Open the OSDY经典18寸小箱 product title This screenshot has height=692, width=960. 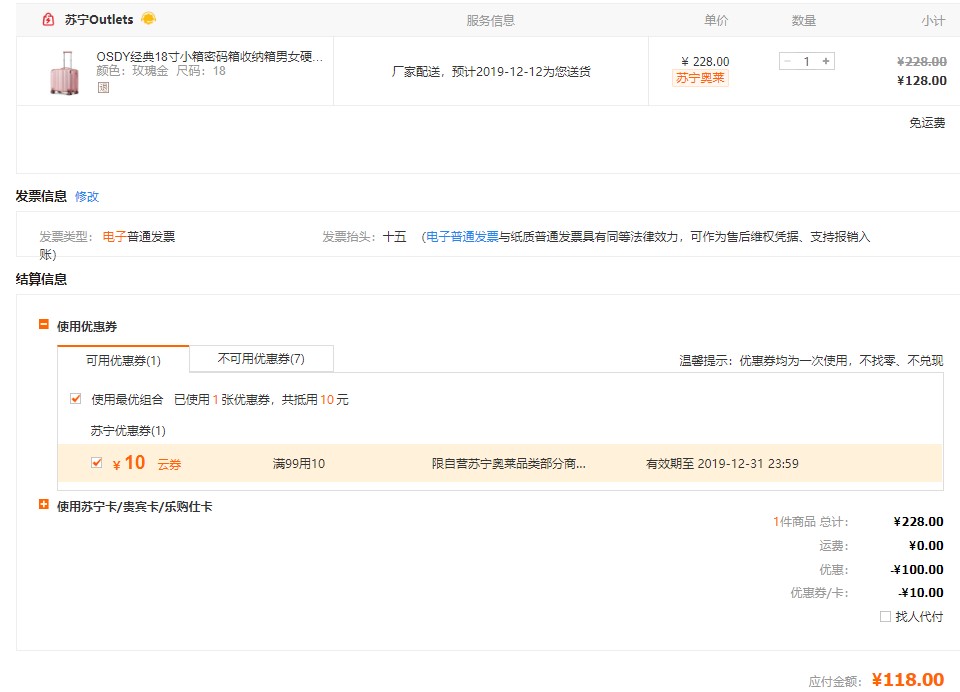[x=209, y=56]
